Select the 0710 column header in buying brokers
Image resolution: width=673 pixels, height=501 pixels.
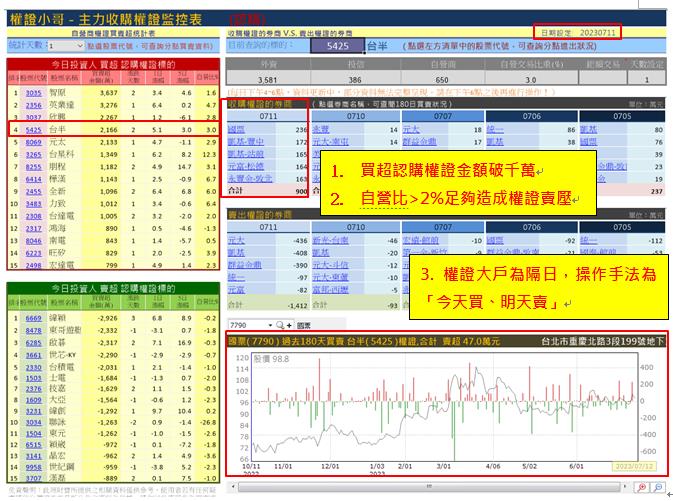(x=356, y=116)
